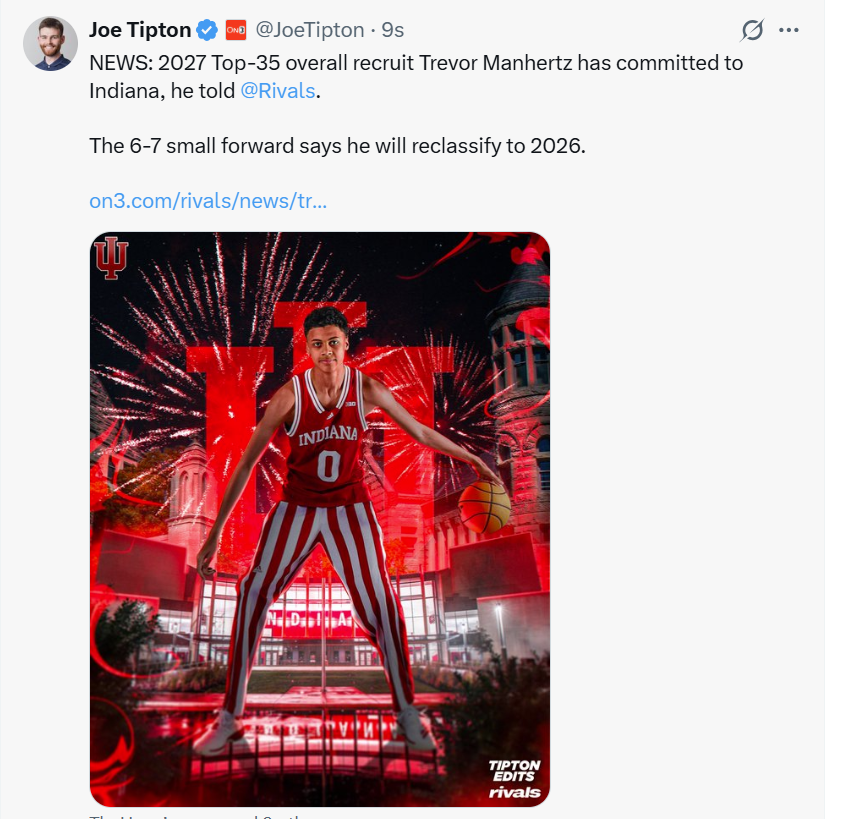This screenshot has width=842, height=819.
Task: Click the Joe Tipton display name
Action: (x=139, y=30)
